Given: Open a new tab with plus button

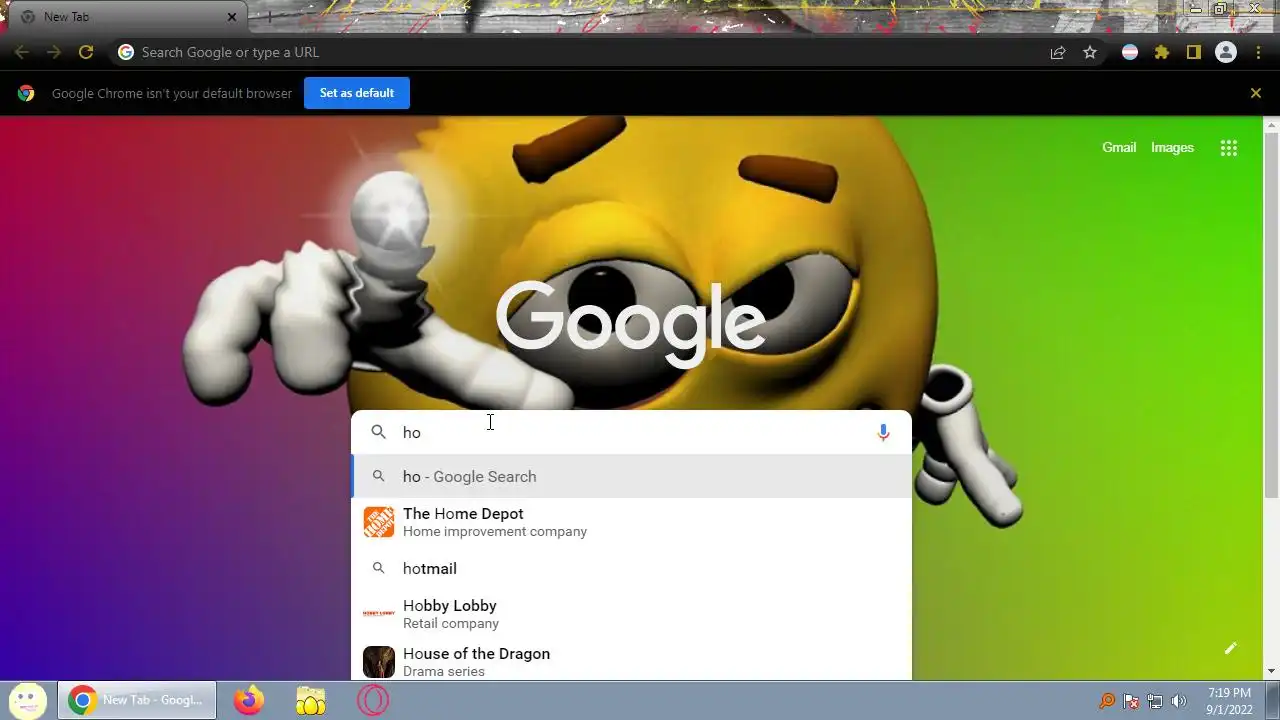Looking at the screenshot, I should [268, 17].
